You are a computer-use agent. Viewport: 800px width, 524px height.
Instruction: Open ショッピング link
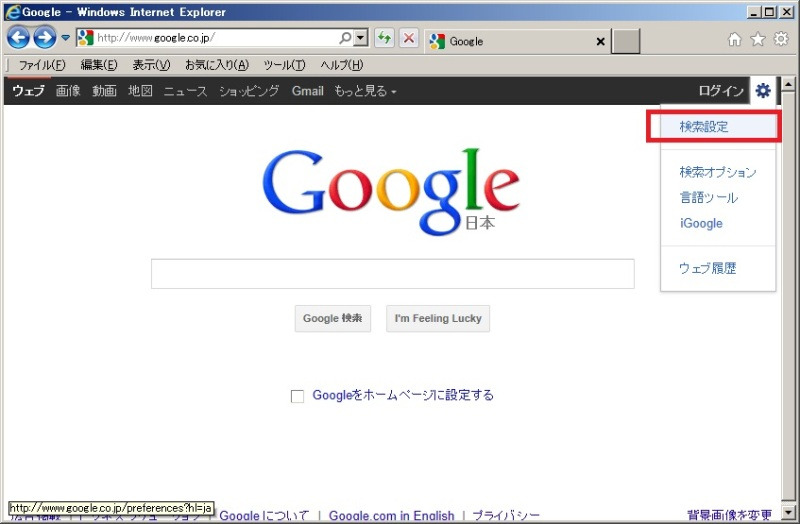click(249, 91)
